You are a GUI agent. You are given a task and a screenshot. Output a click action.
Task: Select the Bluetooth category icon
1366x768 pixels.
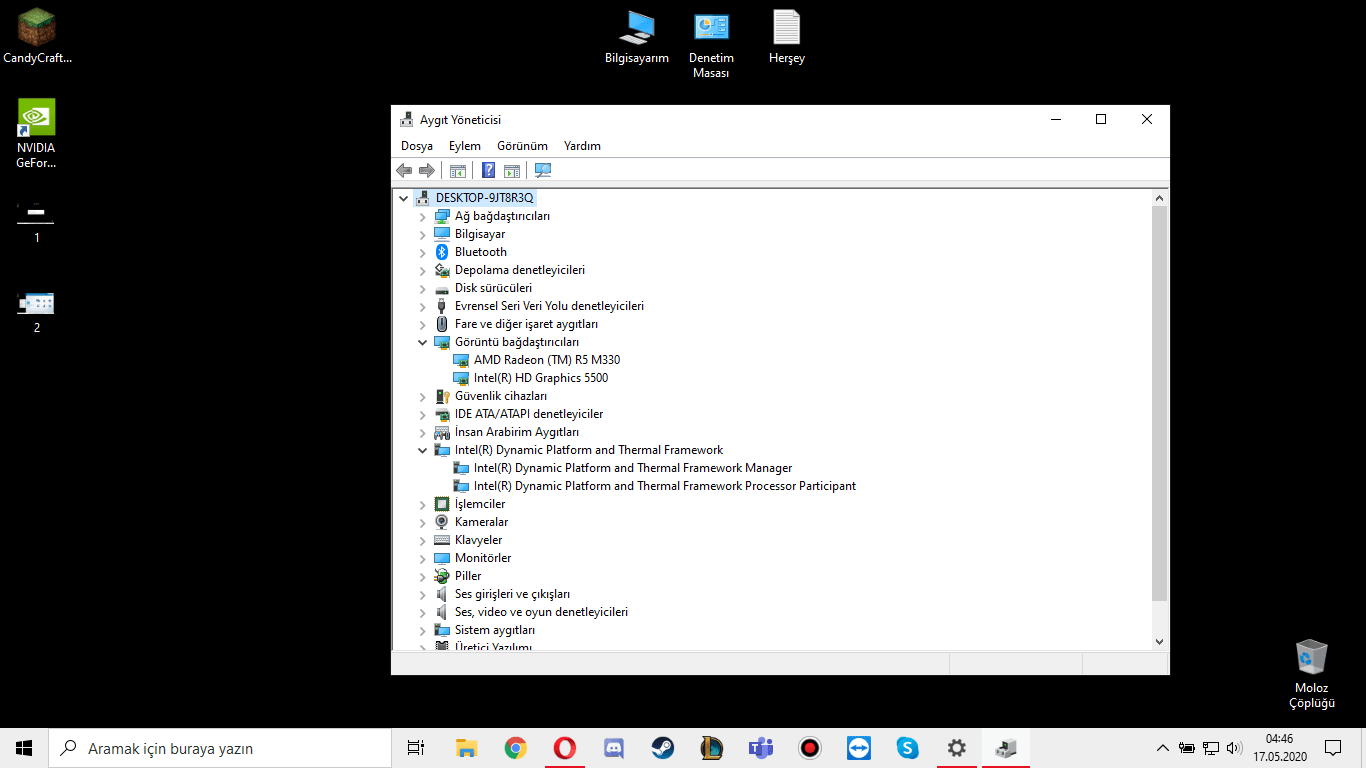(442, 252)
